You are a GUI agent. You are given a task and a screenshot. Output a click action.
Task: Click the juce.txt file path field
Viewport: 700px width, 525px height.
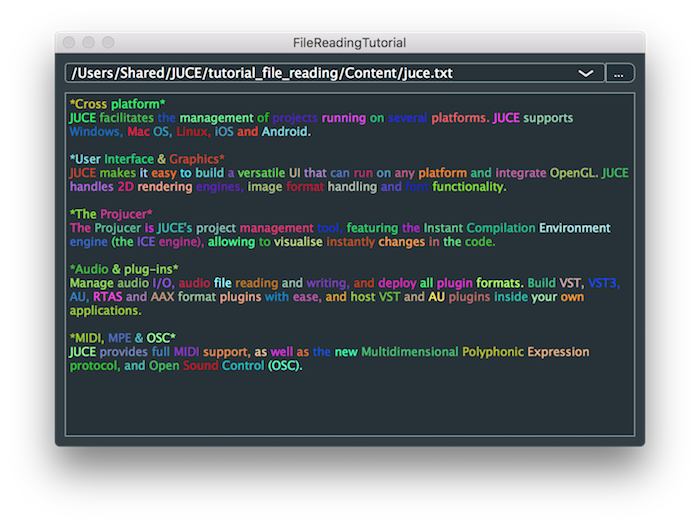(x=300, y=74)
